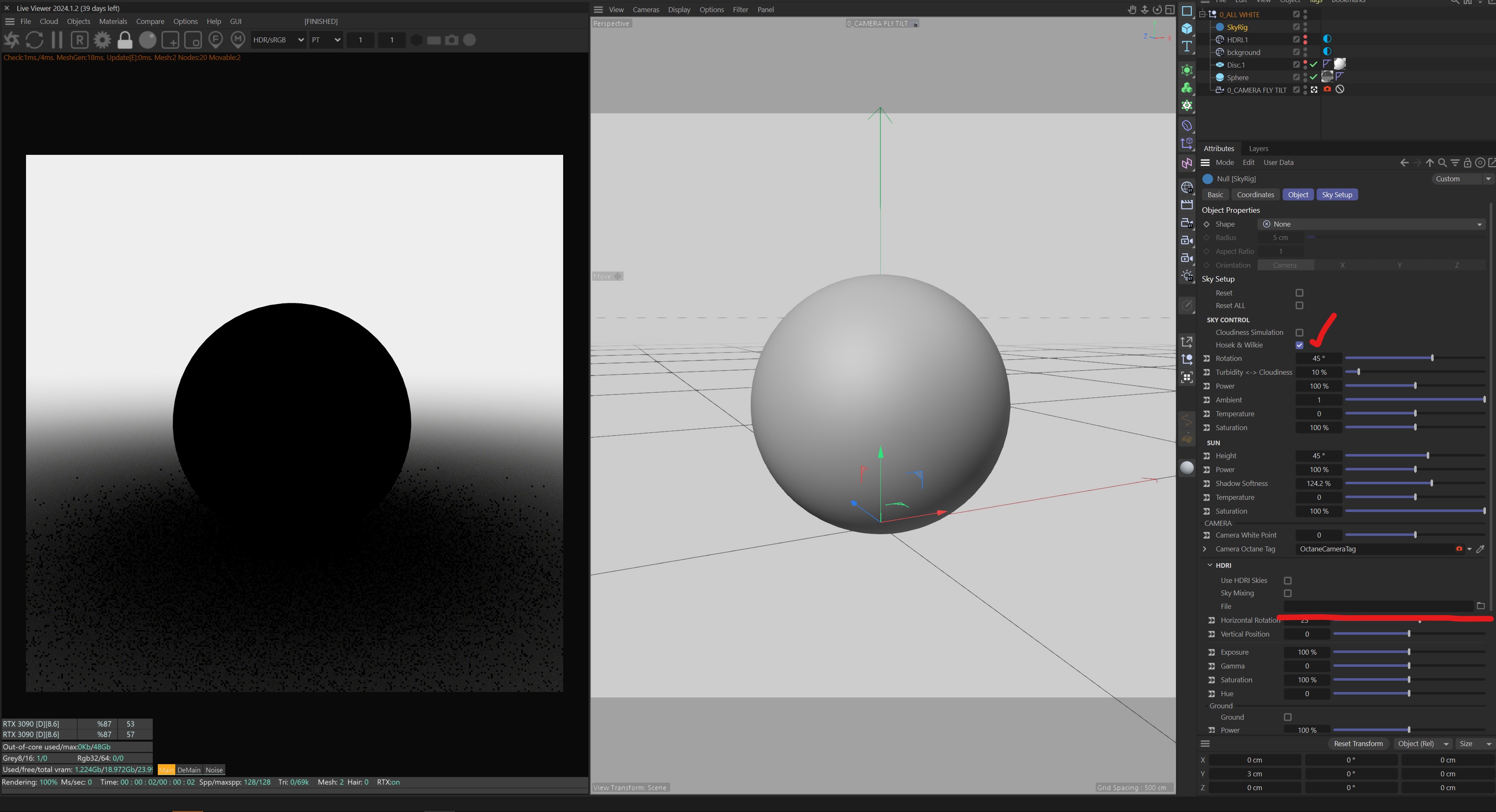This screenshot has height=812, width=1496.
Task: Switch to the Coordinates tab
Action: point(1255,195)
